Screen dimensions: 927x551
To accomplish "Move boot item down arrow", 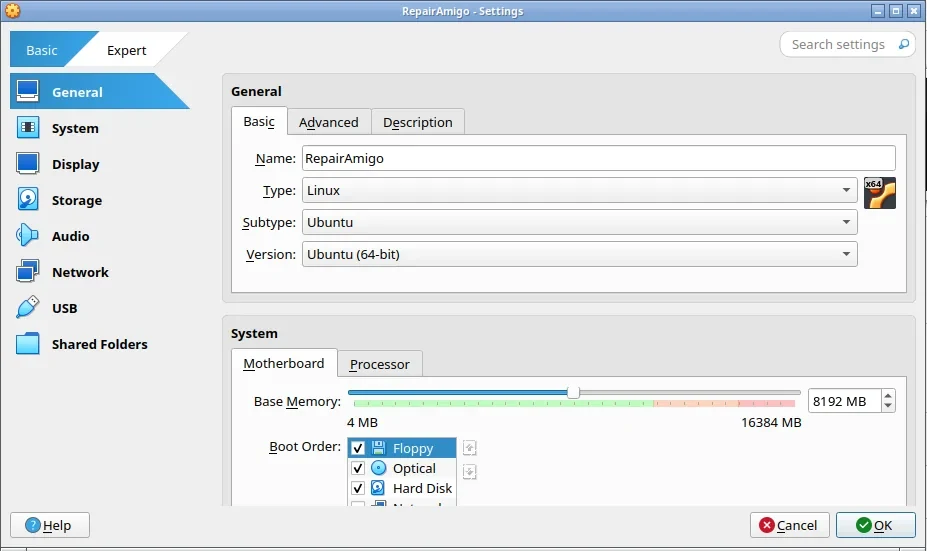I will pos(469,471).
